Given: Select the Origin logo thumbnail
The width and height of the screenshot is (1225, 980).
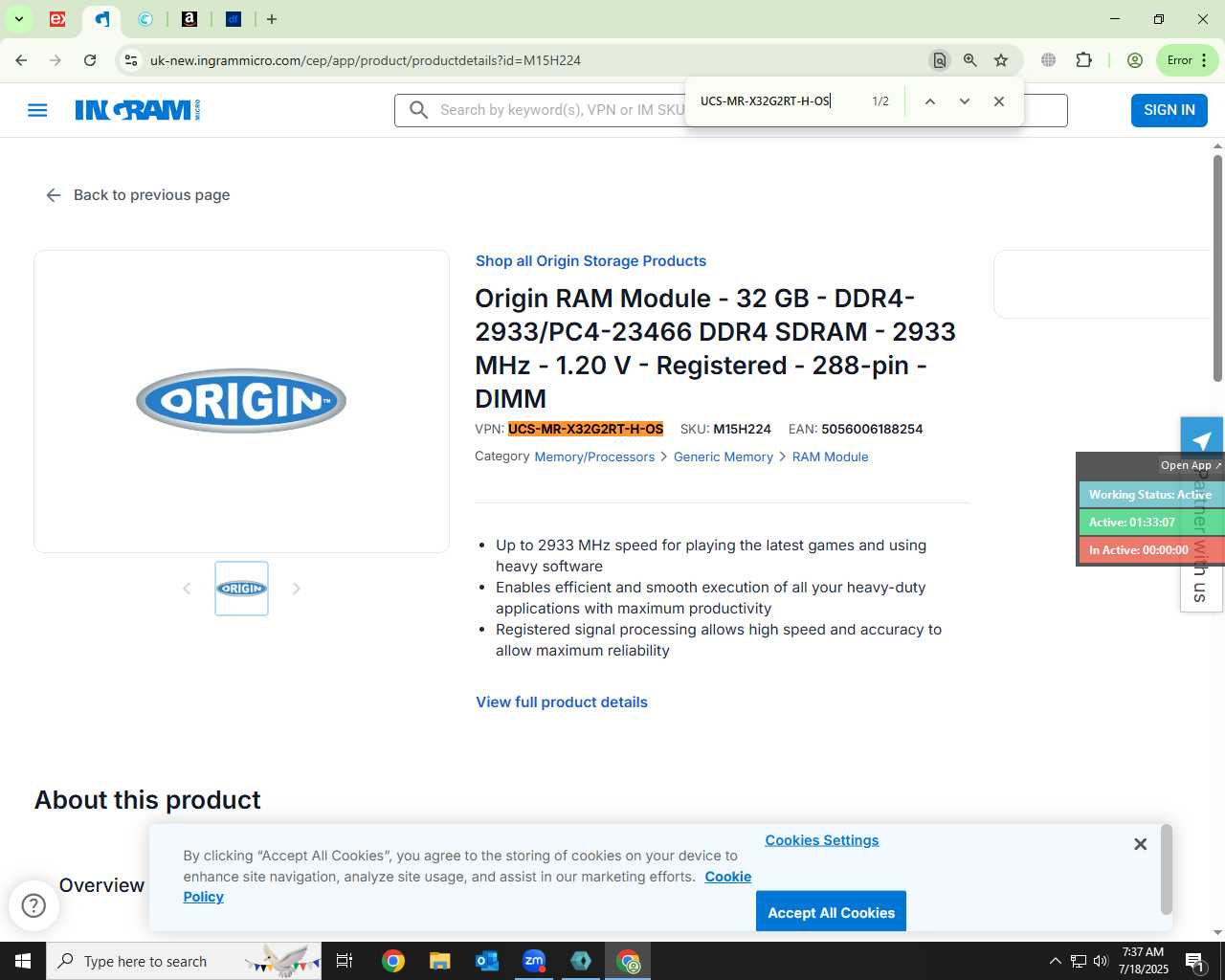Looking at the screenshot, I should click(x=241, y=589).
